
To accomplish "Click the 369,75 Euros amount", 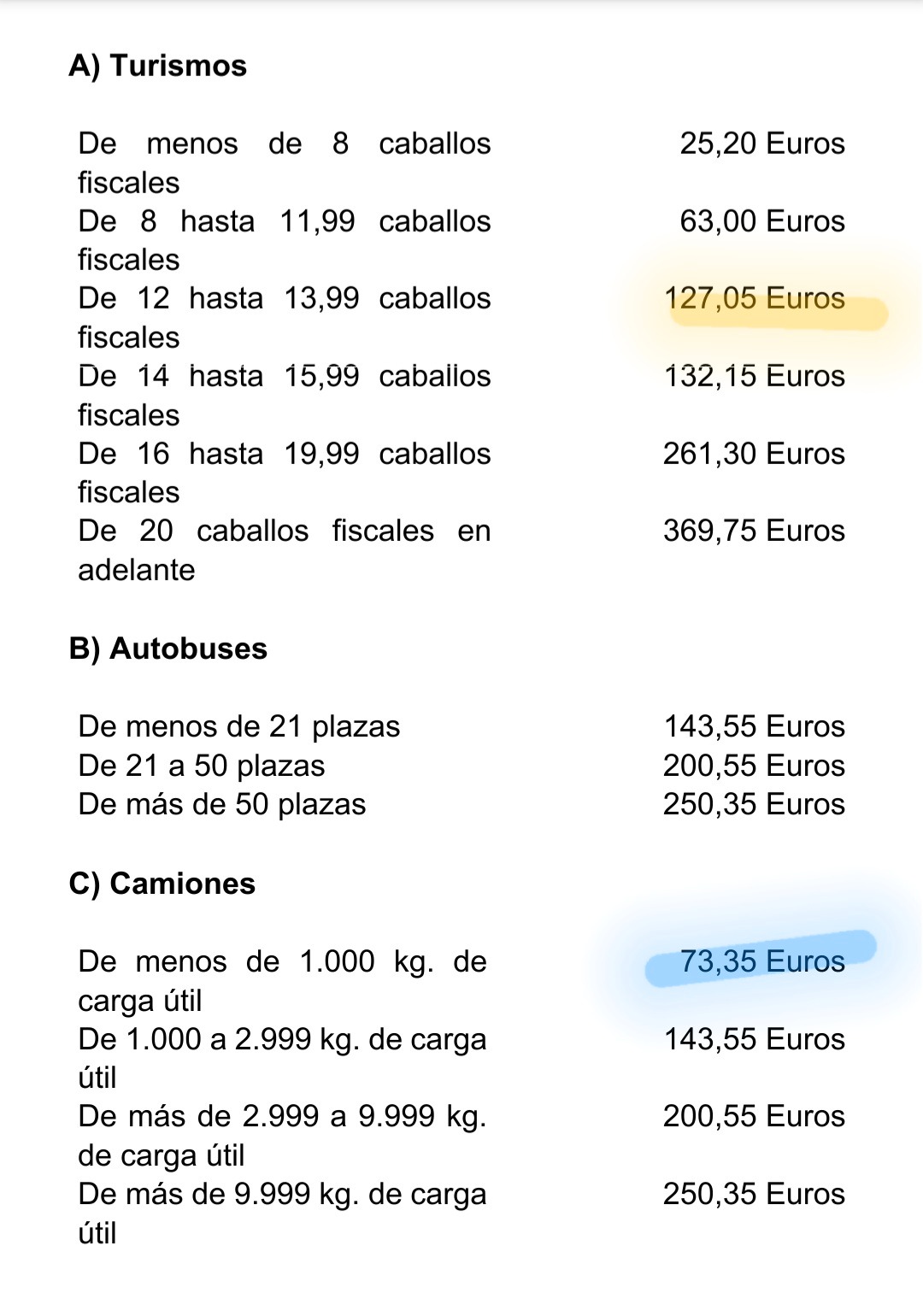I will pyautogui.click(x=754, y=531).
